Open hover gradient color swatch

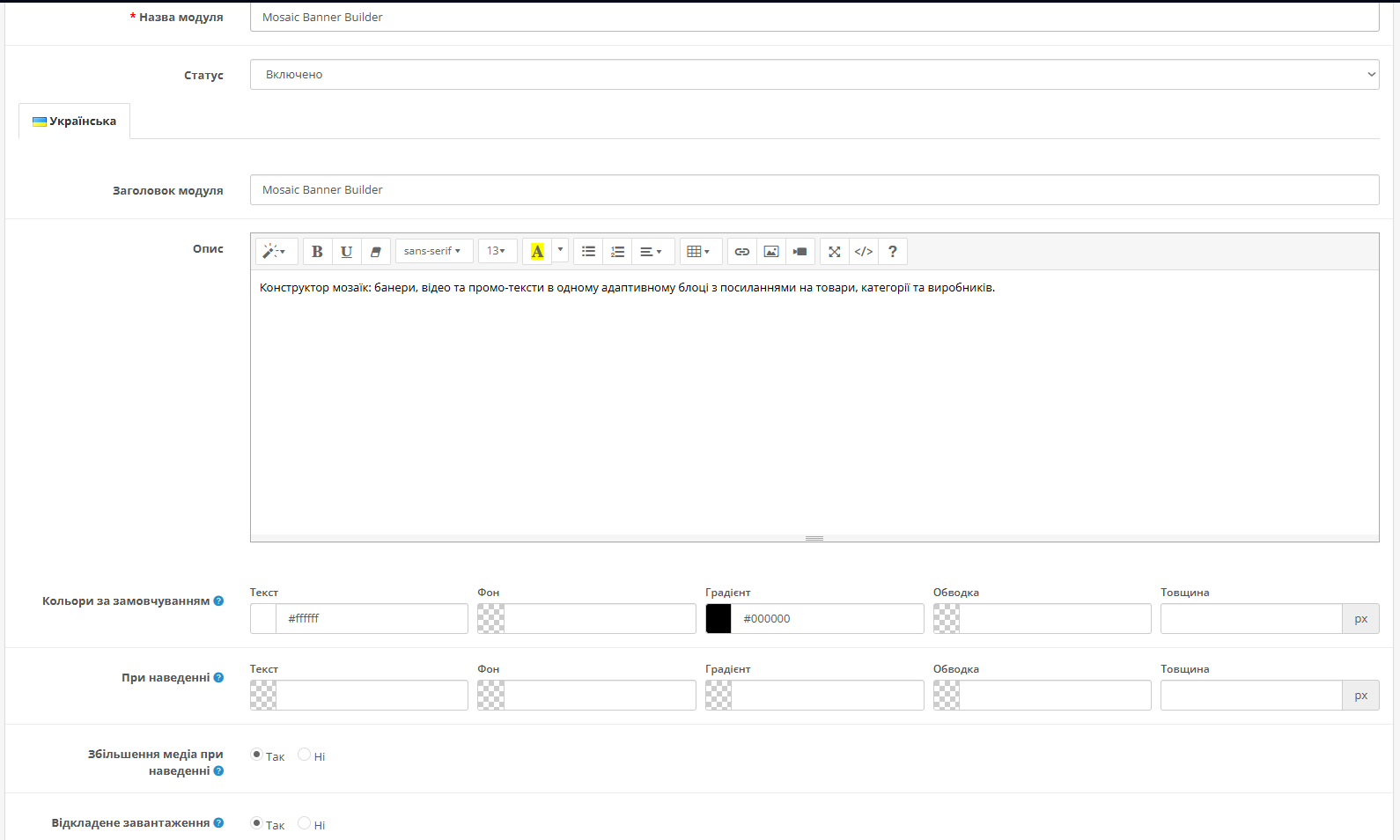point(718,696)
